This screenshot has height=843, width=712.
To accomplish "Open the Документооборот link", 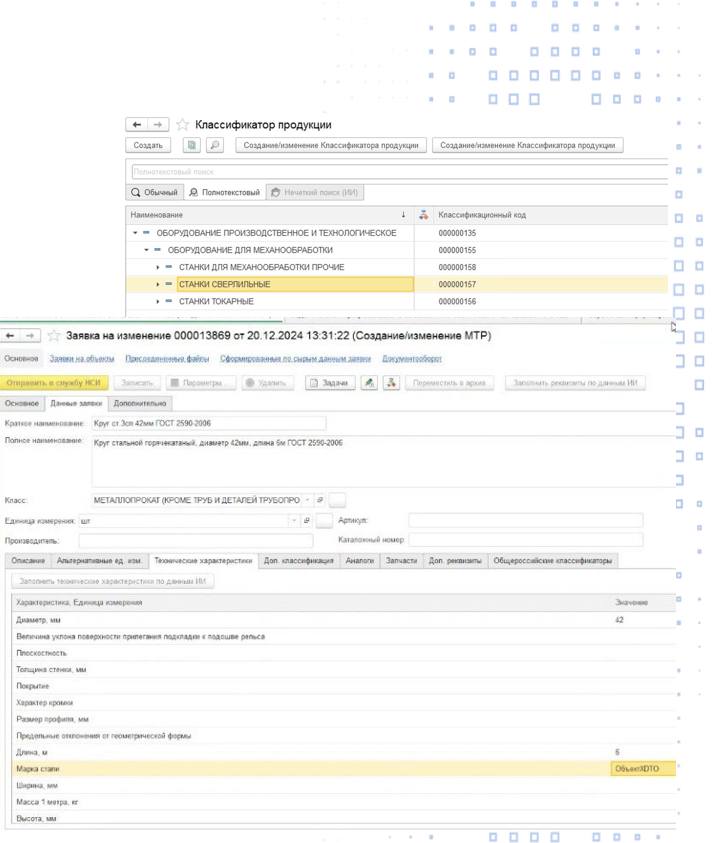I will click(x=412, y=359).
